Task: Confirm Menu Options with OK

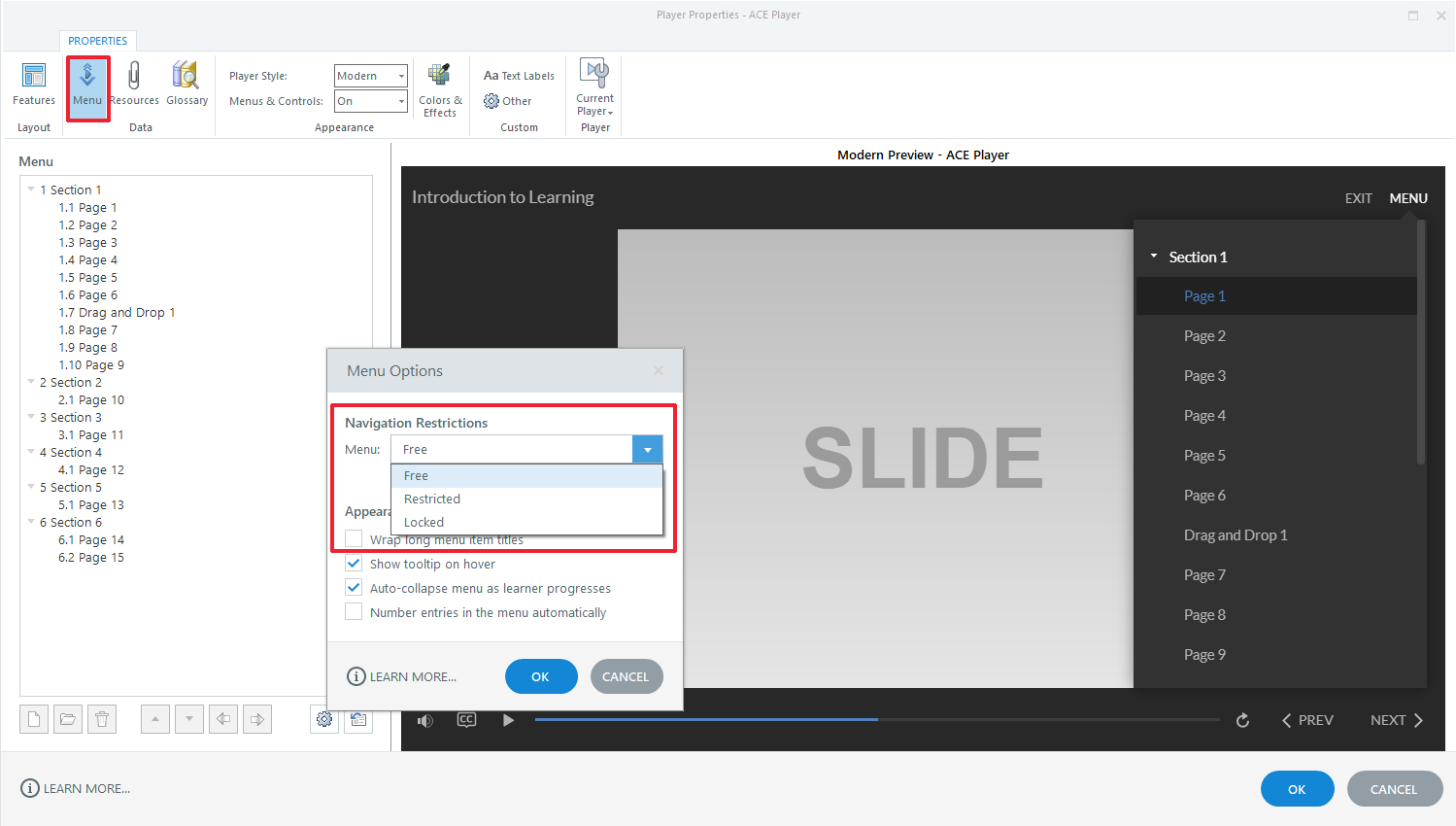Action: tap(541, 676)
